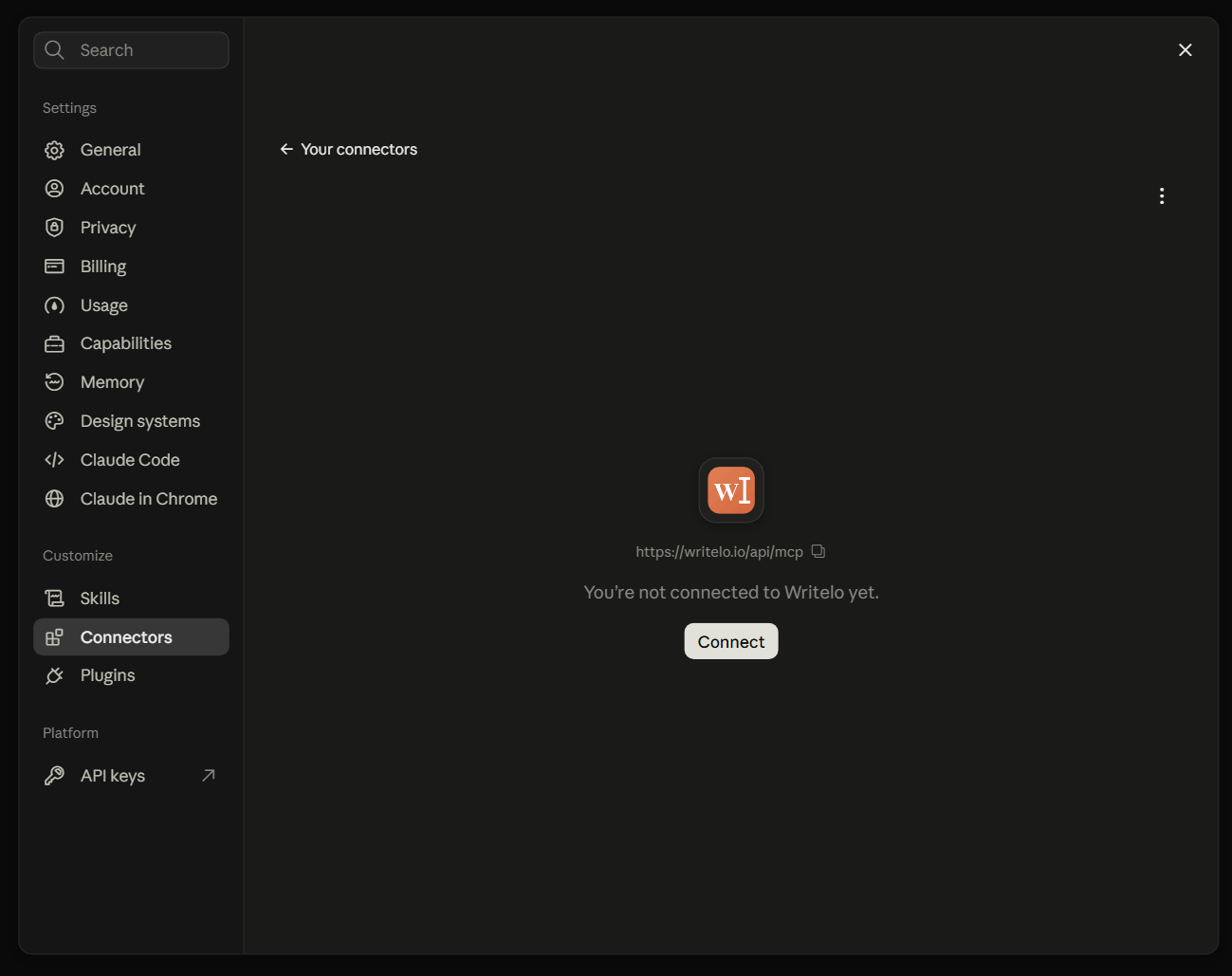Click the Claude Code brackets icon
The width and height of the screenshot is (1232, 976).
tap(55, 460)
